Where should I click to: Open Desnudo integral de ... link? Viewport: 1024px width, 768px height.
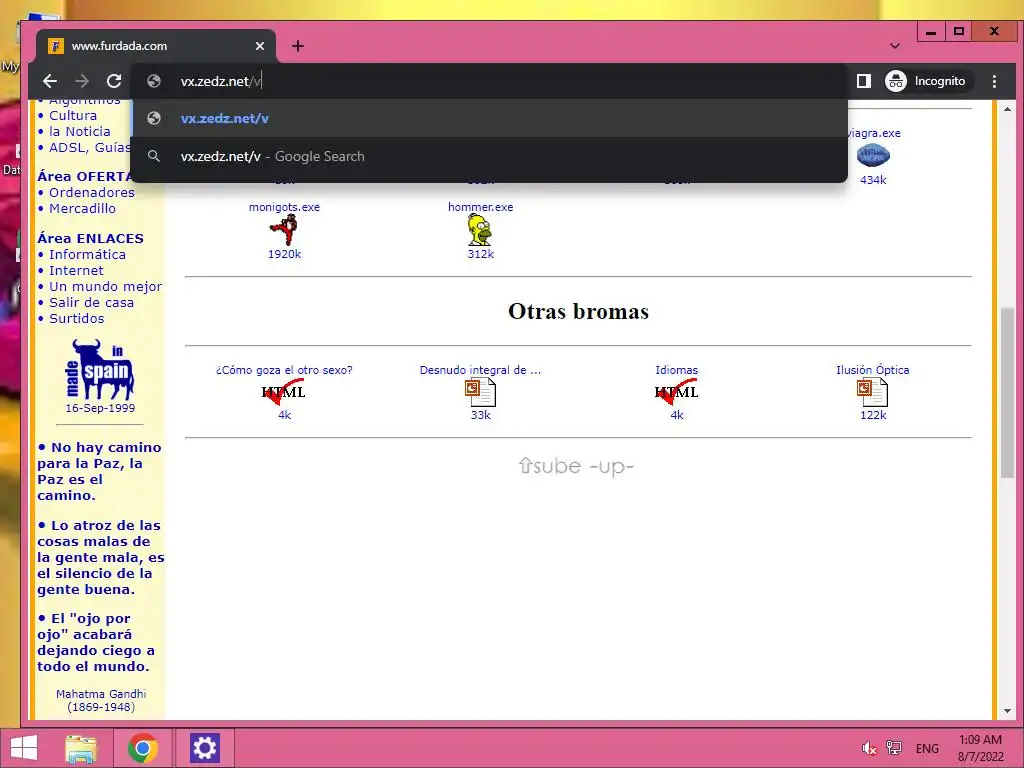tap(480, 370)
